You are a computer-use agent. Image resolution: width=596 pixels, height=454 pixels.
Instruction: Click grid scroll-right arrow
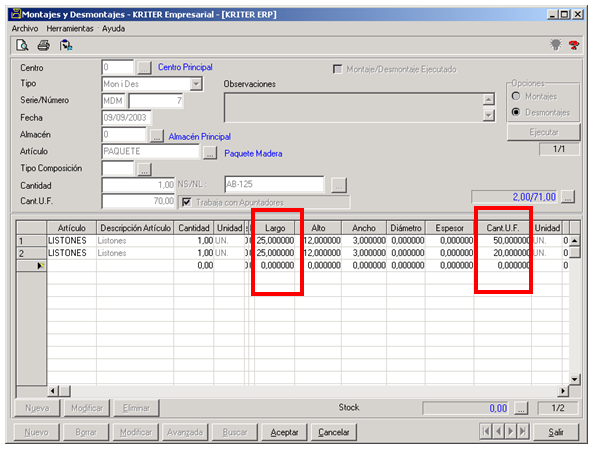pyautogui.click(x=563, y=391)
